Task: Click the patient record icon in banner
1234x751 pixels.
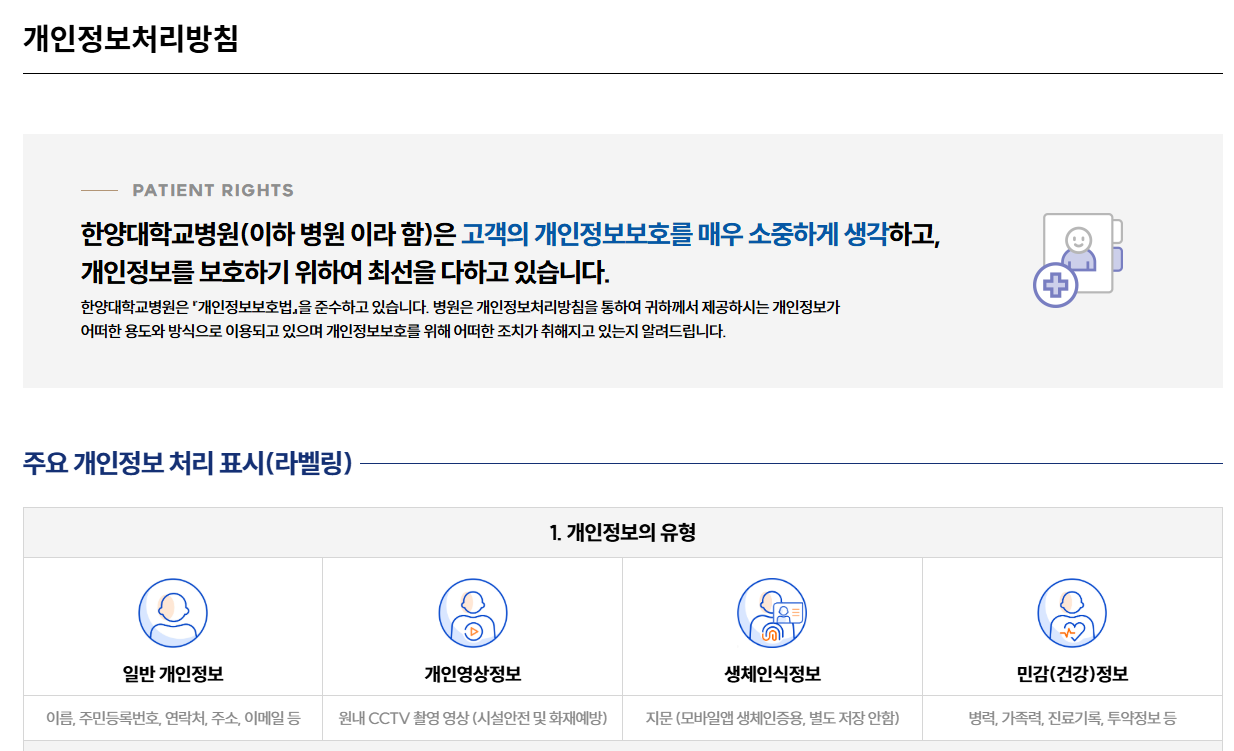Action: (x=1078, y=260)
